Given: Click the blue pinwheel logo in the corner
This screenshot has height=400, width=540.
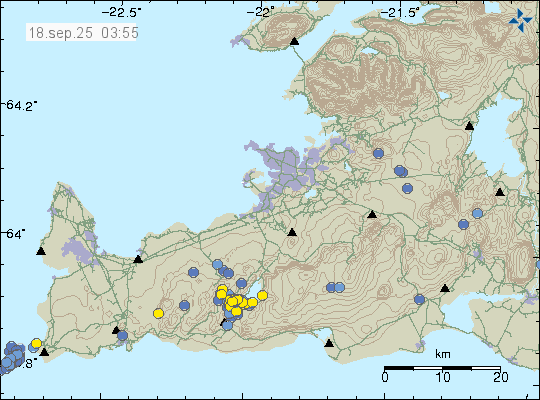Looking at the screenshot, I should 520,20.
